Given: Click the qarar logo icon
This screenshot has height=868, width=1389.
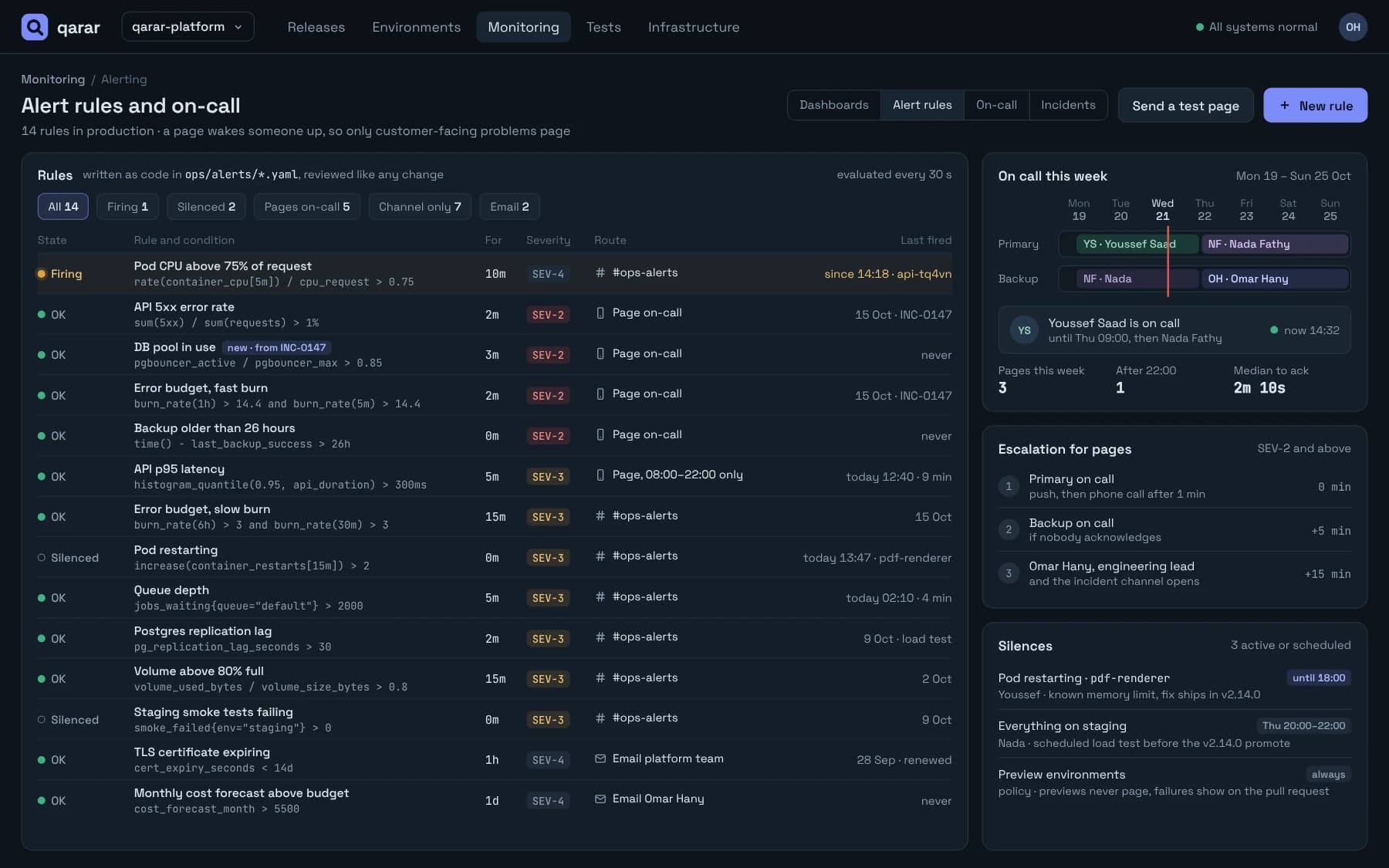Looking at the screenshot, I should (x=34, y=27).
